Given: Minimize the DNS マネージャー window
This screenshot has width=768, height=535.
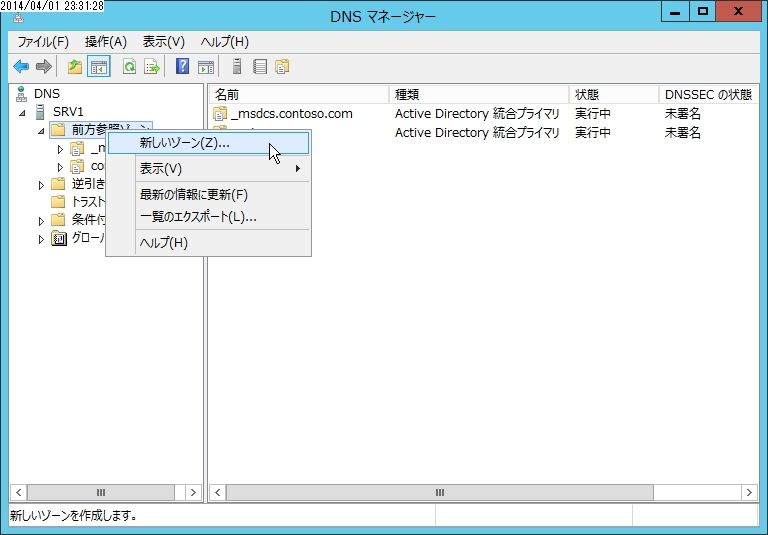Looking at the screenshot, I should [x=675, y=12].
